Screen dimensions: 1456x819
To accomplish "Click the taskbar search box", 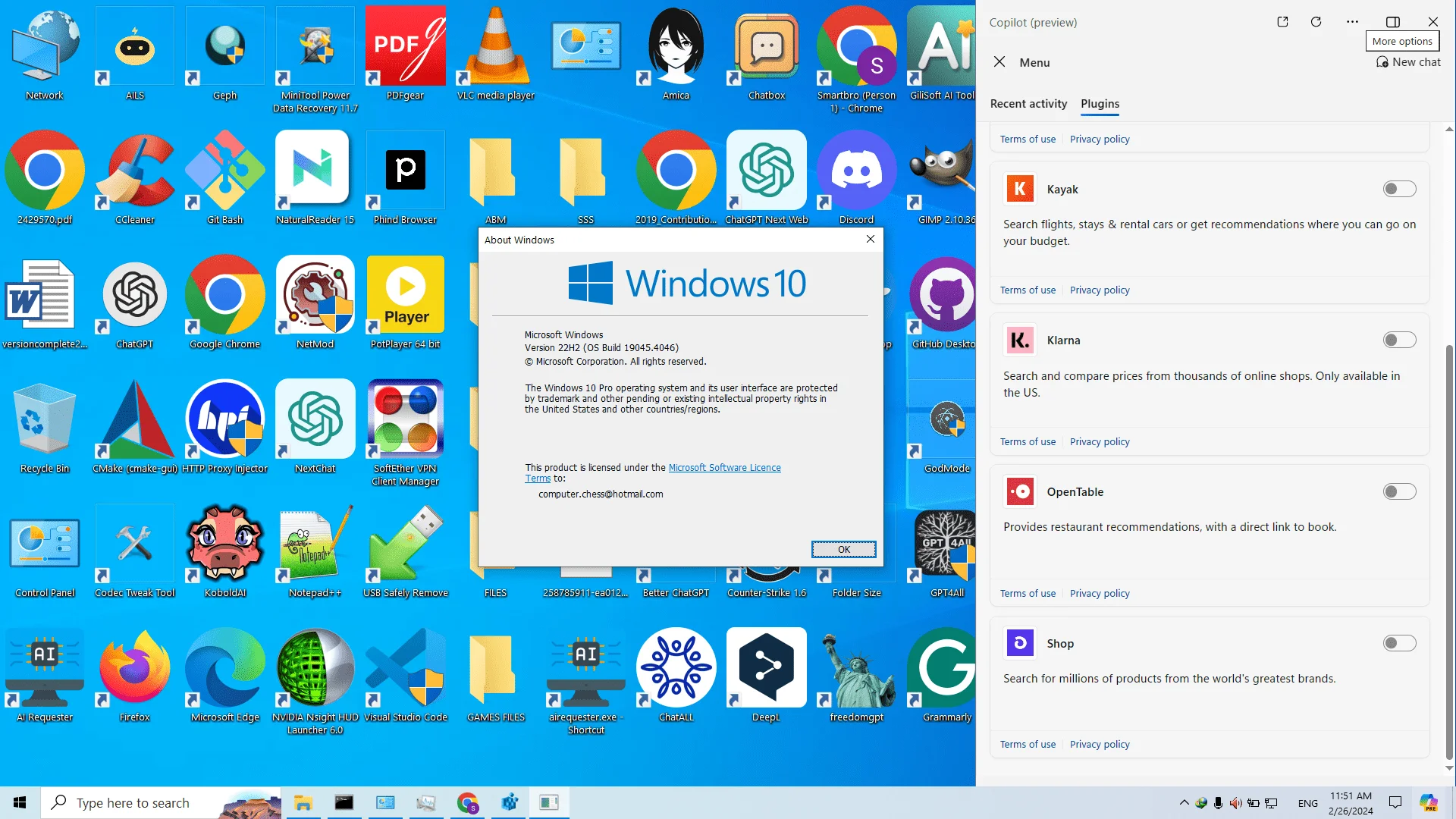I will (x=161, y=802).
